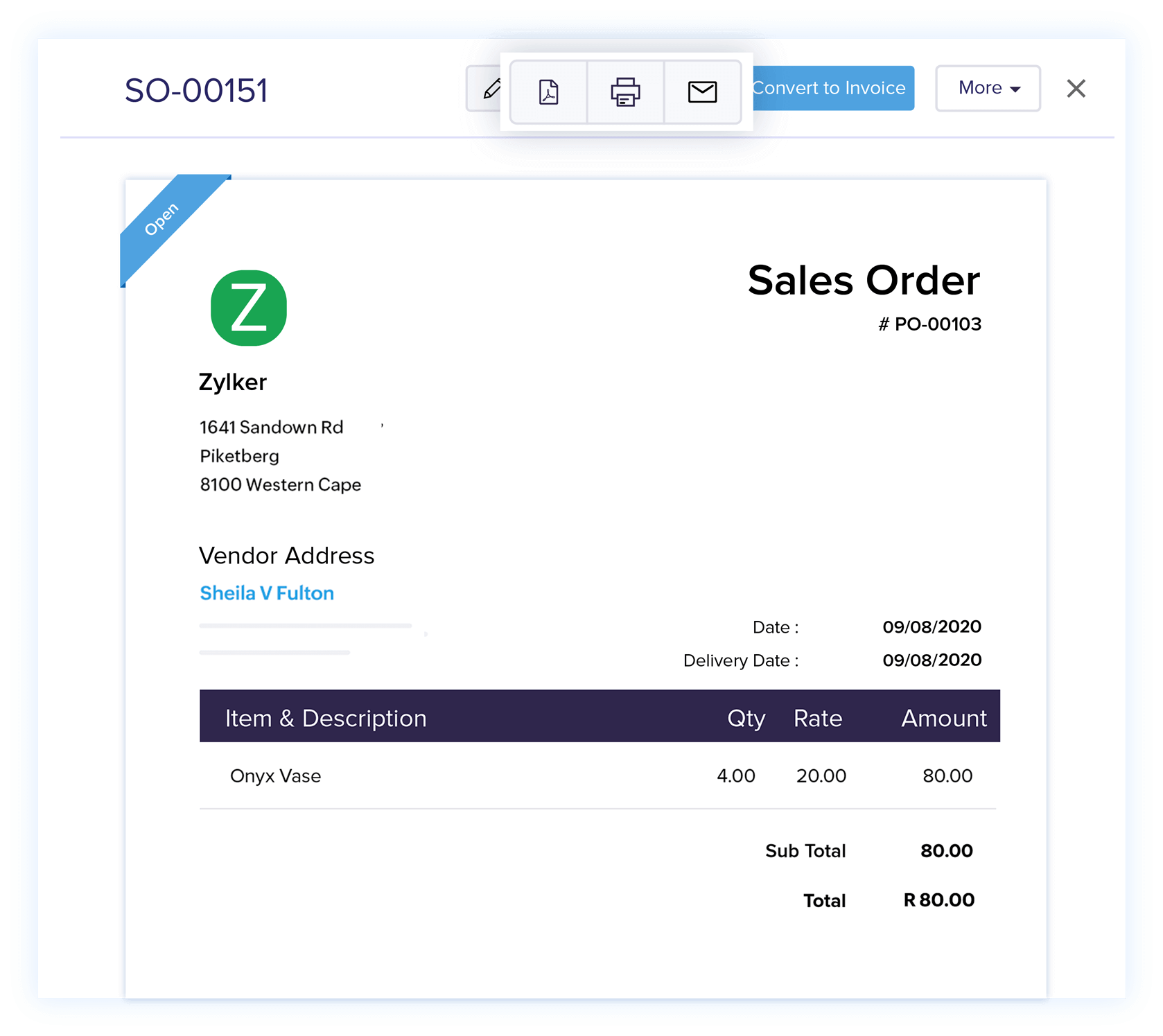Email the sales order using envelope icon
Viewport: 1163px width, 1036px height.
pos(702,91)
